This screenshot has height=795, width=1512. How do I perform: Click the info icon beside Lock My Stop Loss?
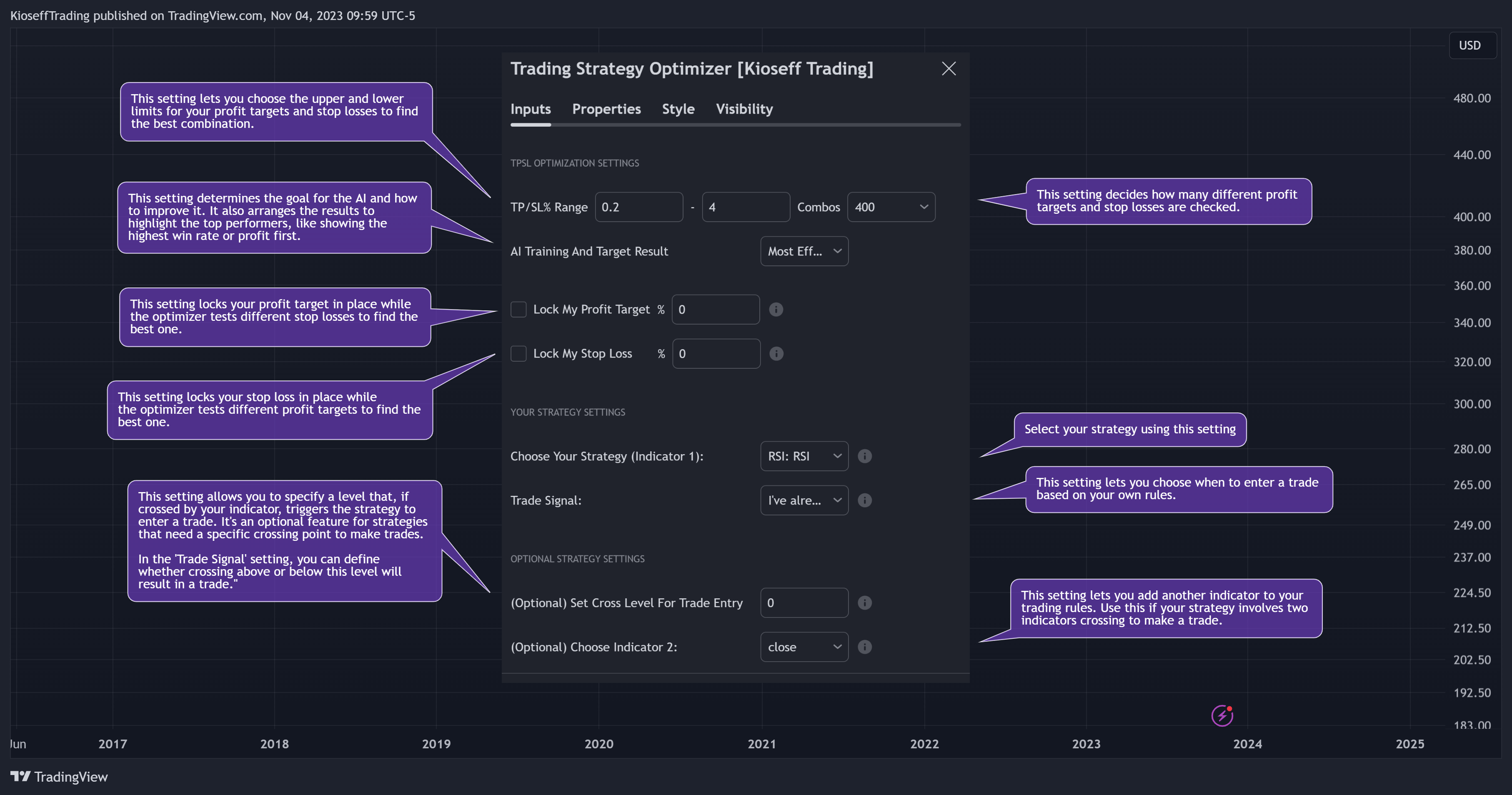click(x=776, y=353)
